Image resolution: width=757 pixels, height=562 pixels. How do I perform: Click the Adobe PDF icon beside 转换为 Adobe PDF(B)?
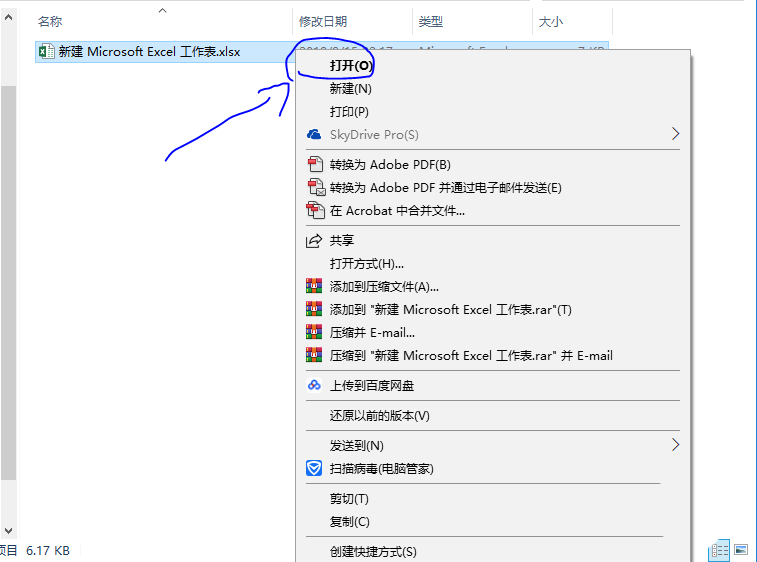[315, 164]
